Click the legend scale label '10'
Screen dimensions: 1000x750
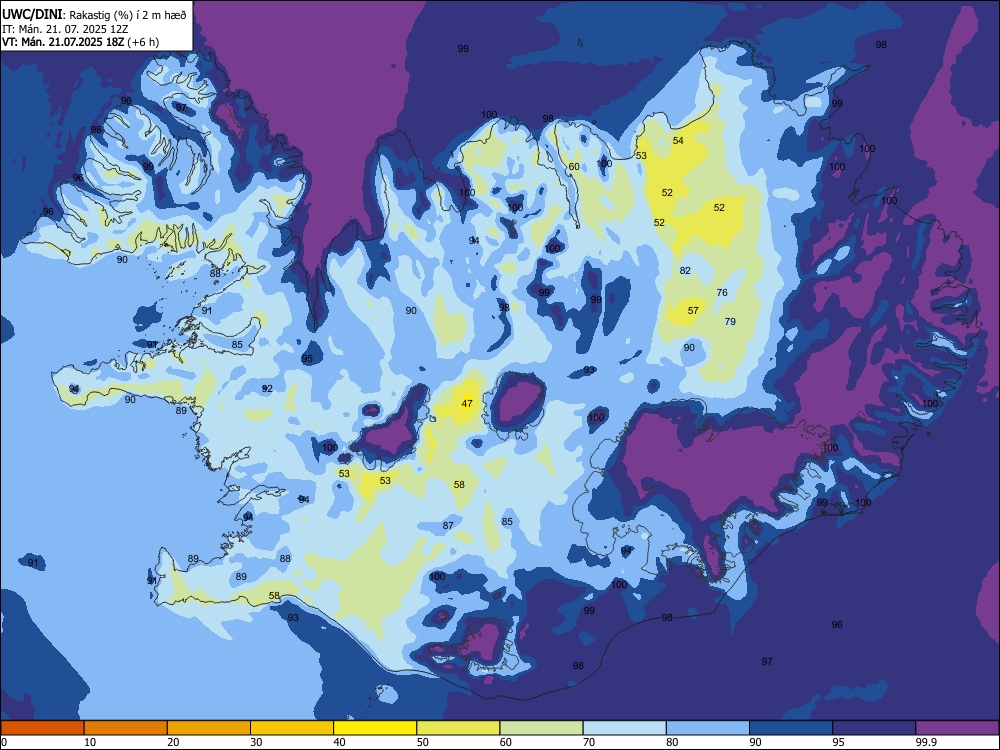[x=90, y=742]
